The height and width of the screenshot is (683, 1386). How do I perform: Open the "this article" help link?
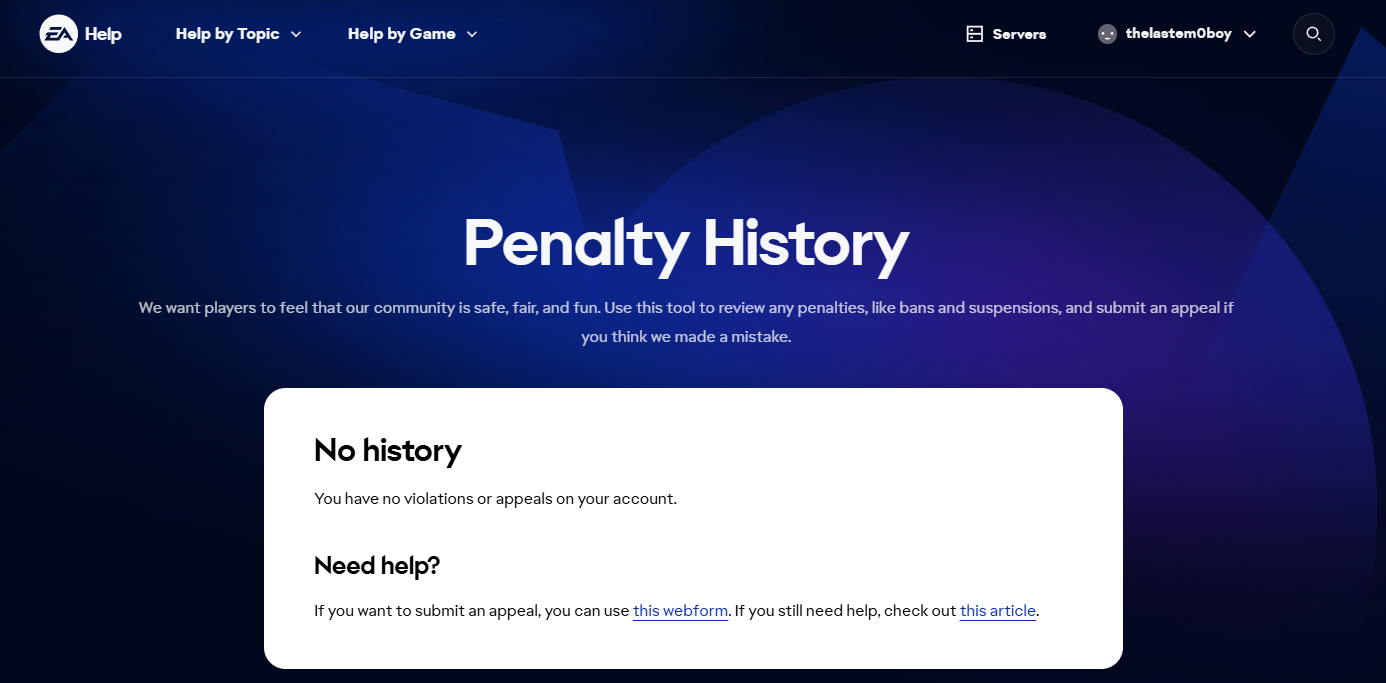pos(997,611)
